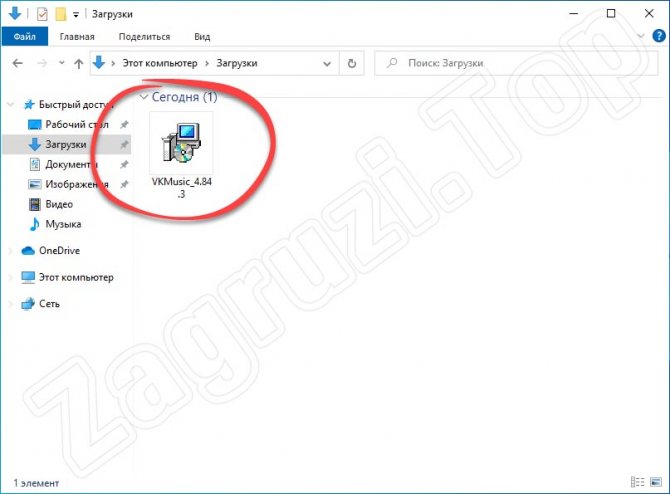Go forward with the right arrow button
This screenshot has width=670, height=494.
(x=42, y=63)
